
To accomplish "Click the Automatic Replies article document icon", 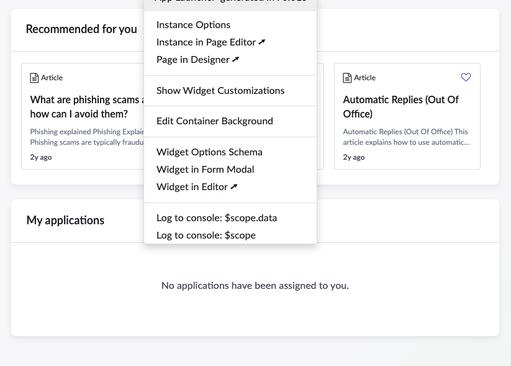I will [347, 78].
